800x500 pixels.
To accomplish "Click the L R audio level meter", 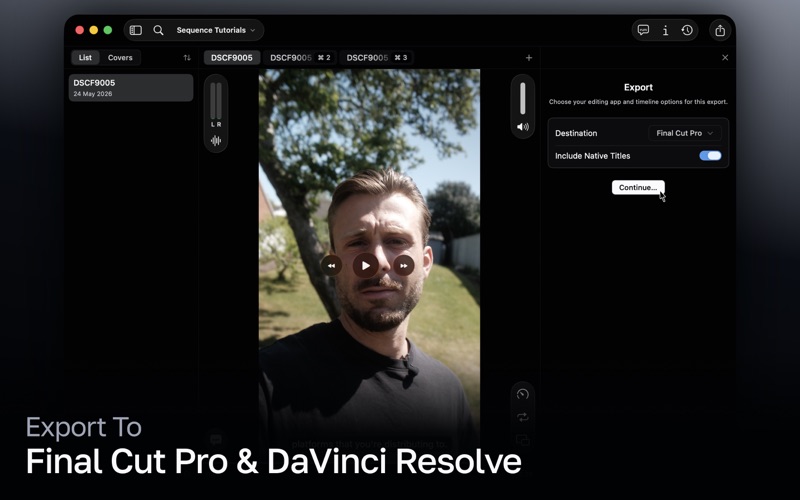I will [216, 104].
